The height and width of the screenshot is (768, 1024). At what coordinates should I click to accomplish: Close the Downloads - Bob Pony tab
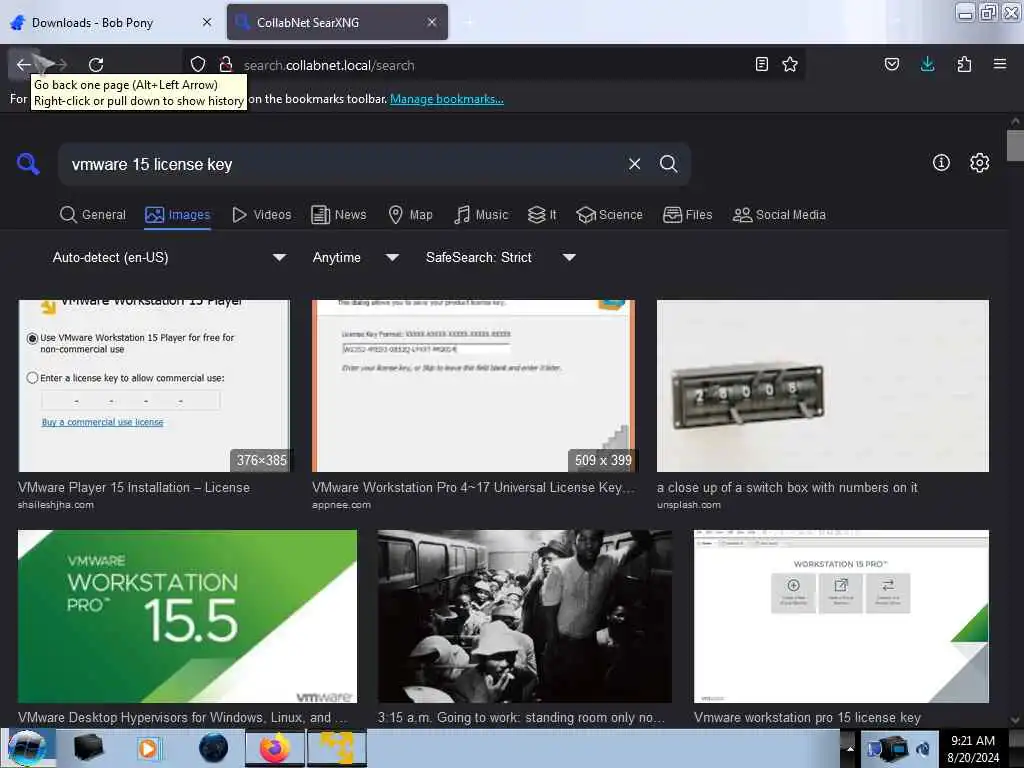pos(207,22)
